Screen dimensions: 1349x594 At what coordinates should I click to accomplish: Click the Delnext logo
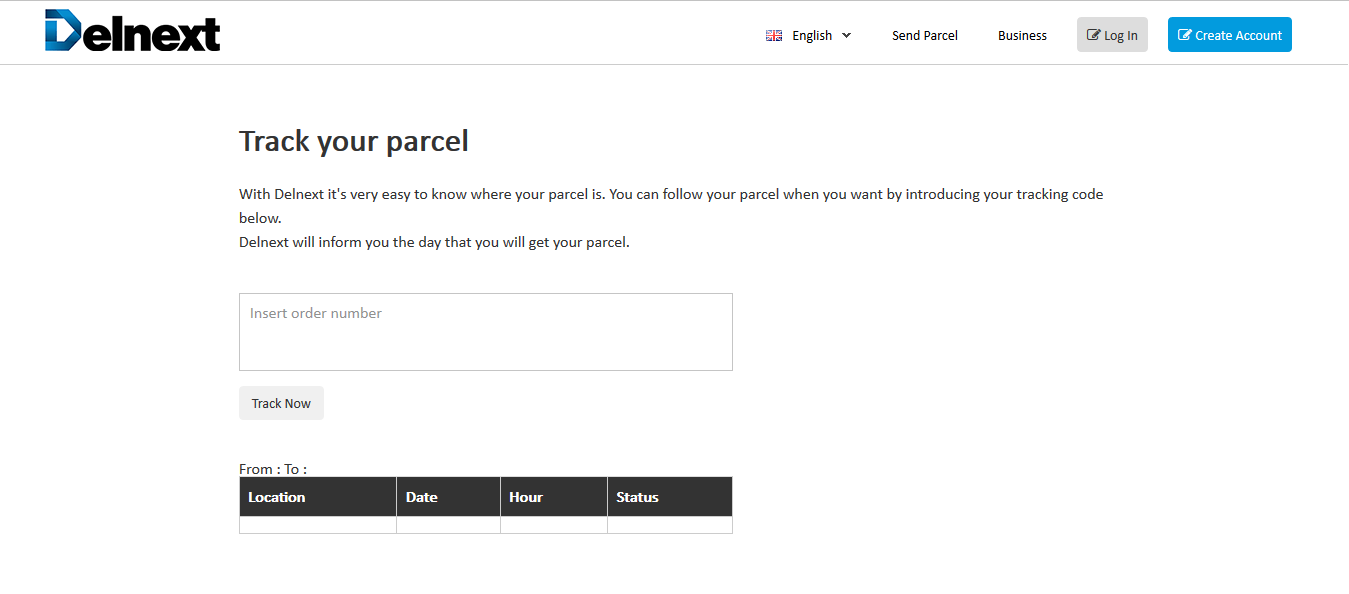click(x=132, y=31)
